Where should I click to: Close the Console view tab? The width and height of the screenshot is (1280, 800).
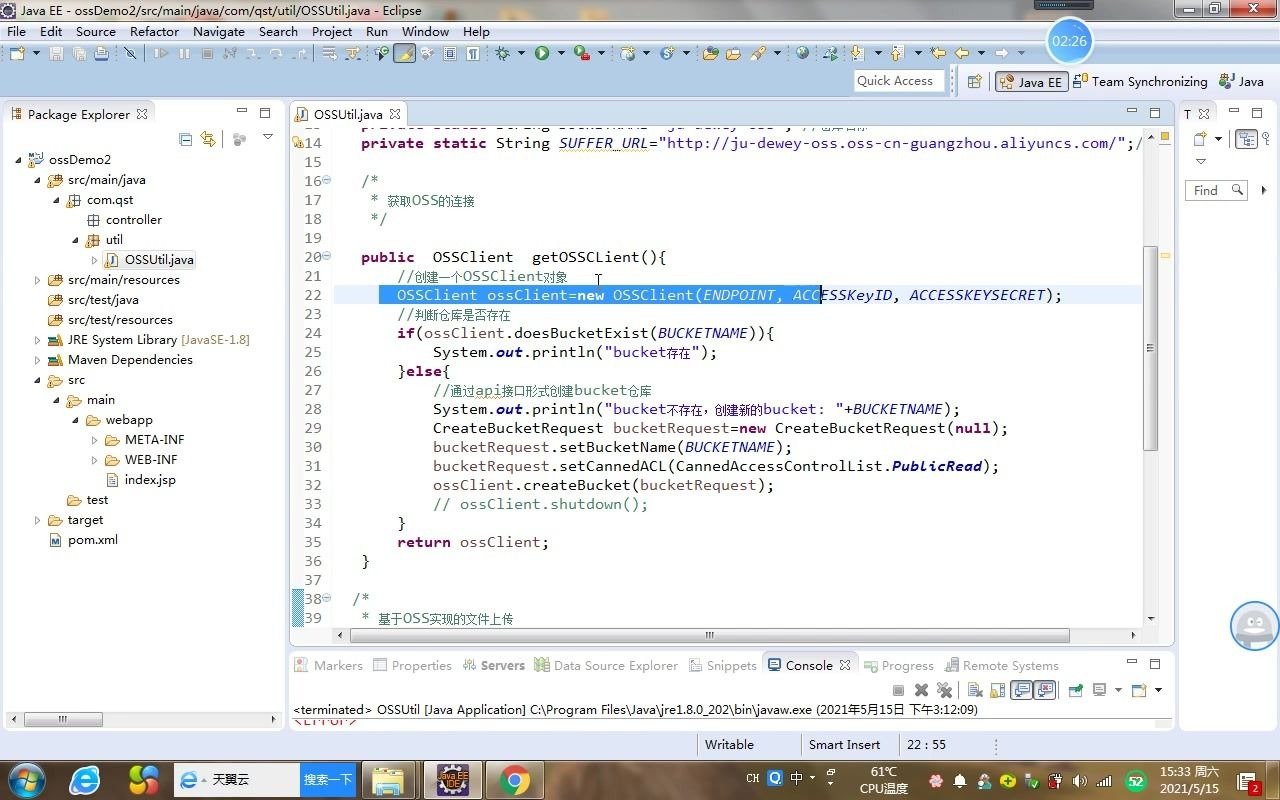(845, 665)
